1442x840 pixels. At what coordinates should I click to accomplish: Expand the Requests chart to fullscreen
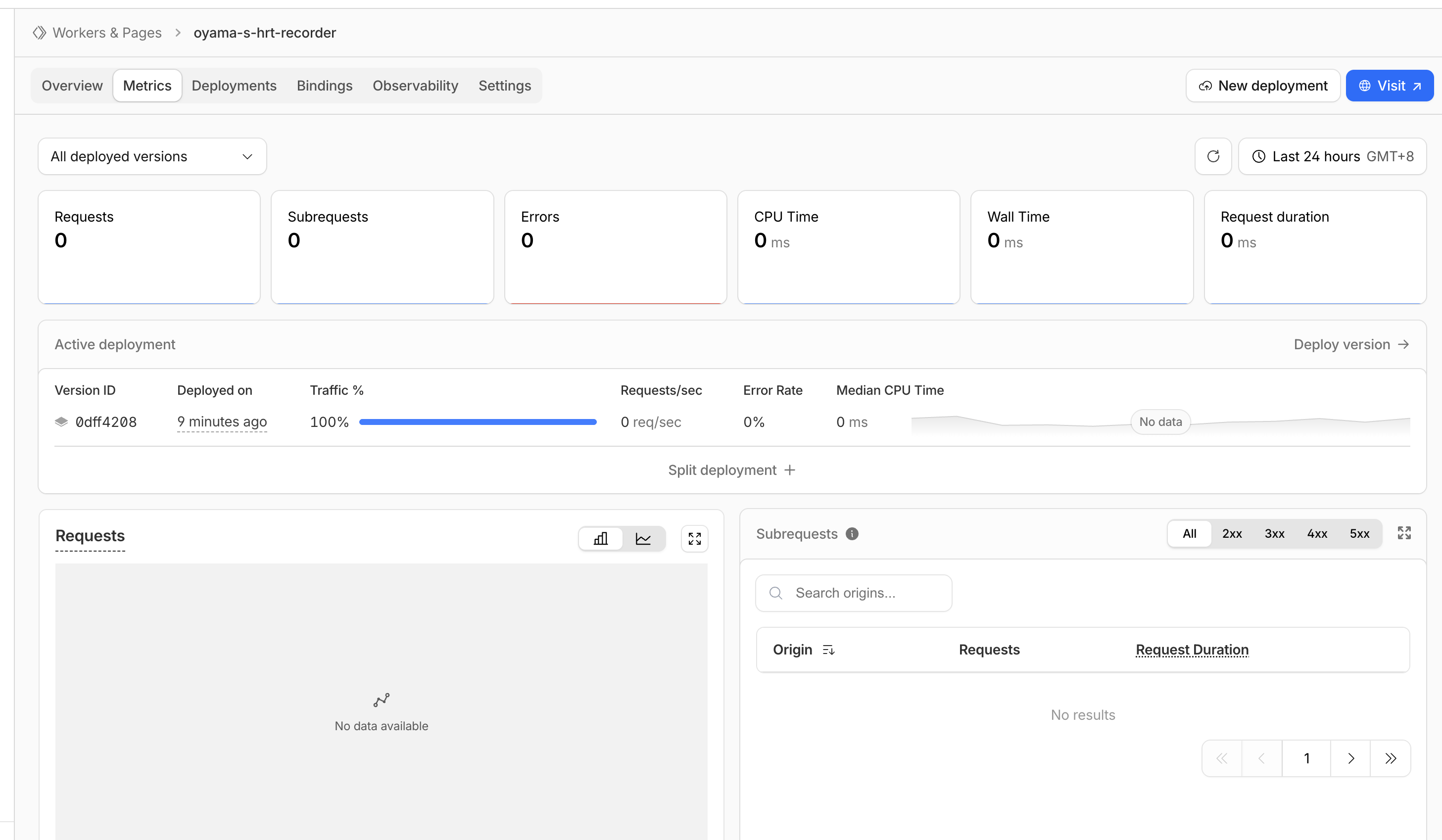tap(694, 538)
